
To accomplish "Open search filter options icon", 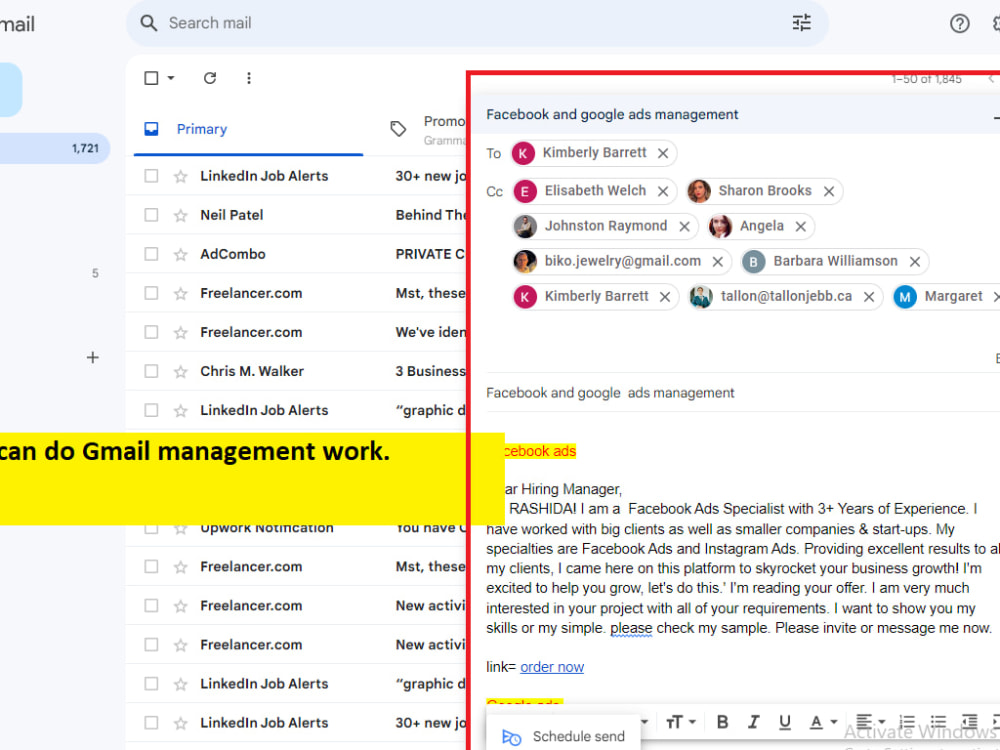I will pos(801,23).
